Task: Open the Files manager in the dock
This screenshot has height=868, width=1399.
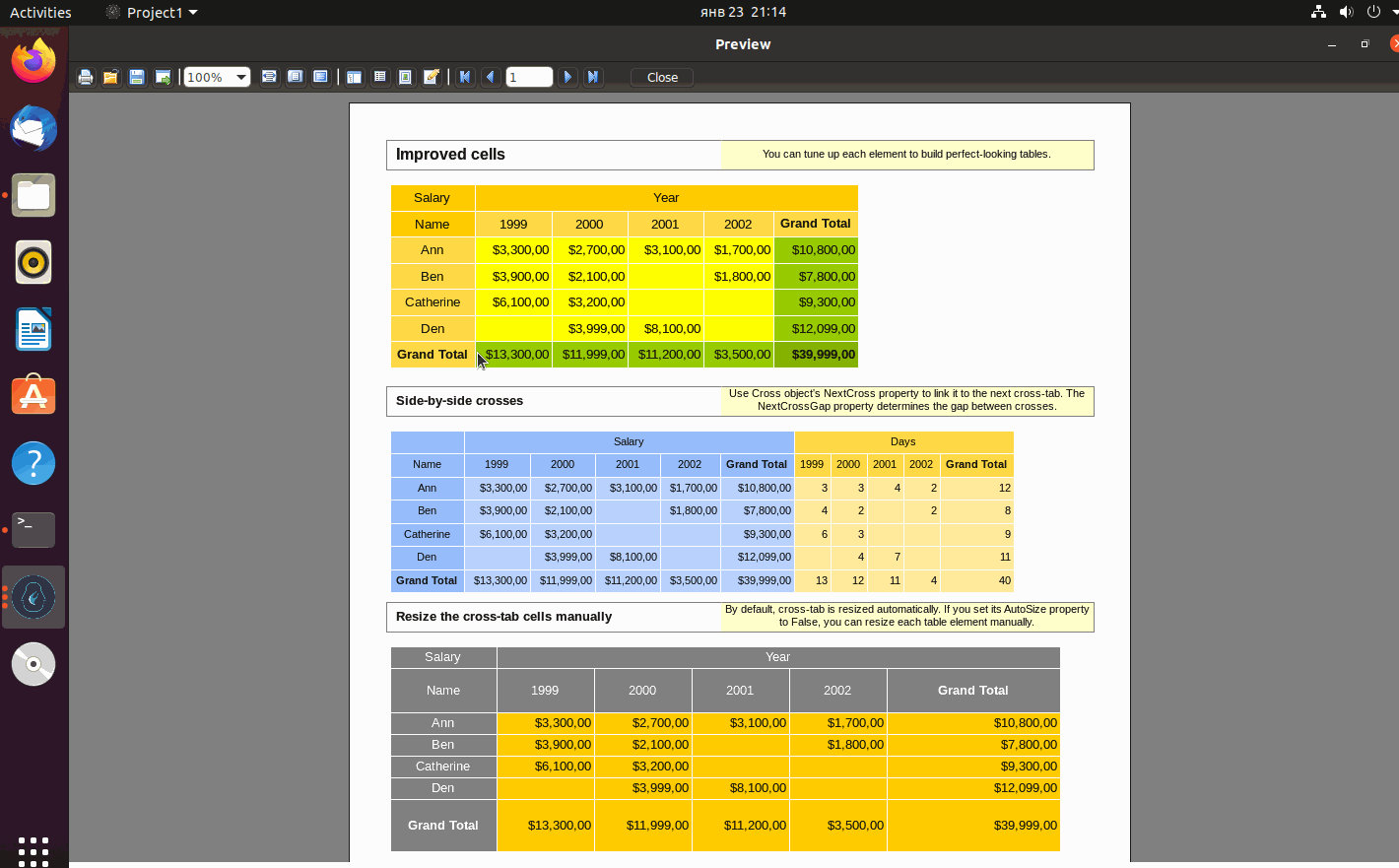Action: pos(33,195)
